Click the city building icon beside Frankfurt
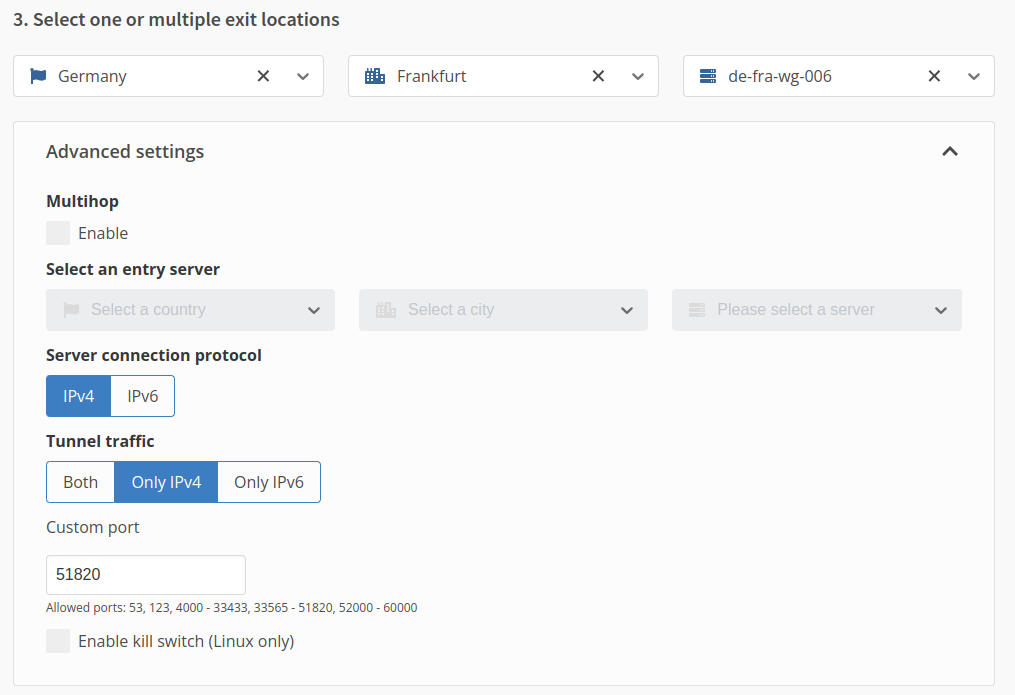The image size is (1015, 695). 375,76
